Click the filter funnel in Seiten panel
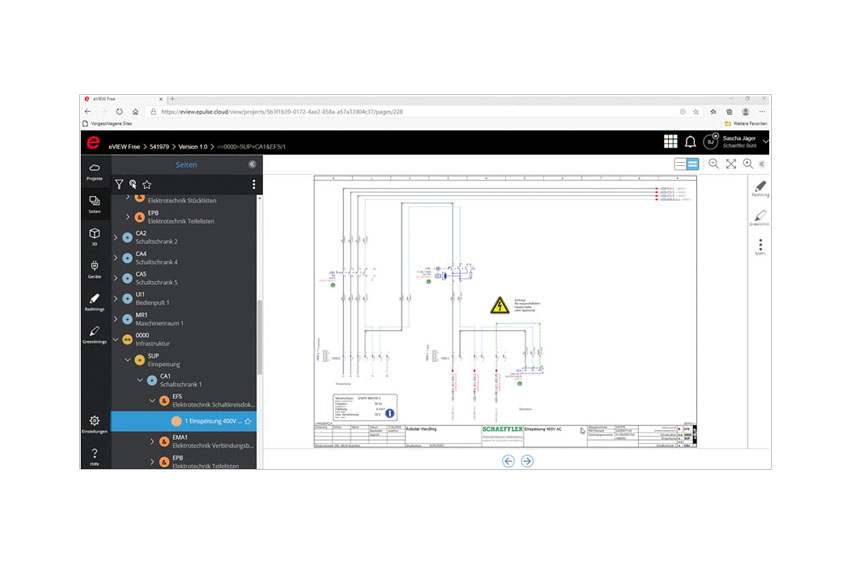This screenshot has height=567, width=850. [x=119, y=185]
